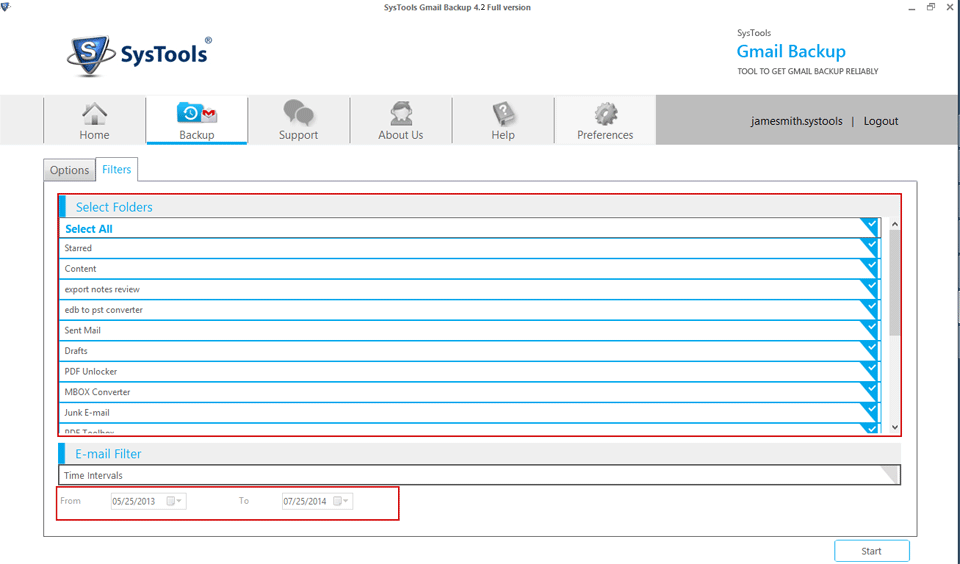
Task: Click the app icon in title bar
Action: click(6, 7)
